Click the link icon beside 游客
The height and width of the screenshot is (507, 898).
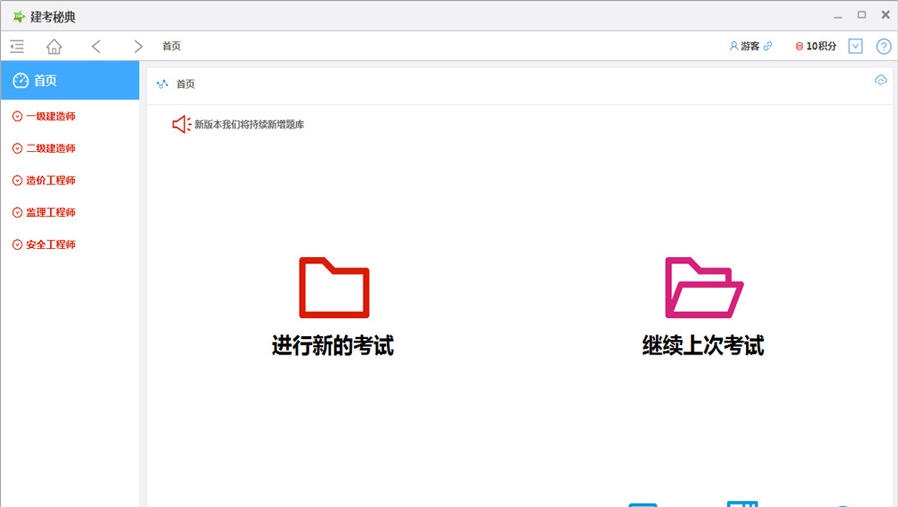tap(768, 46)
